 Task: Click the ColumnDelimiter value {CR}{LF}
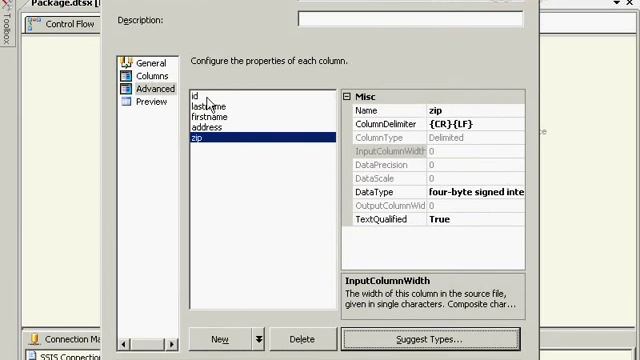click(x=476, y=124)
